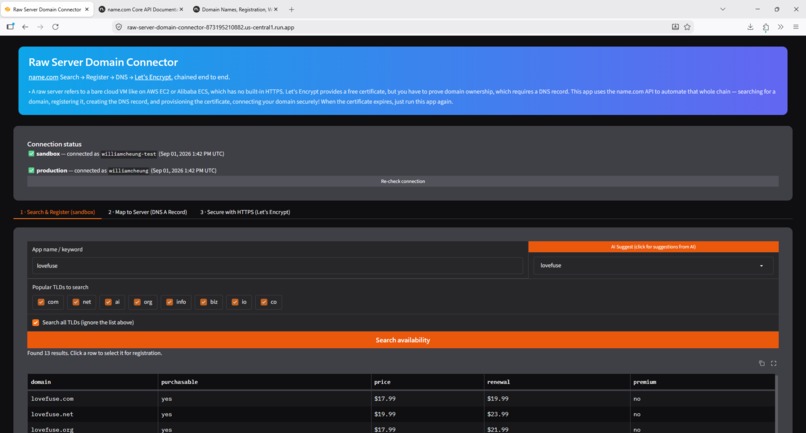Toggle the org TLD checkbox
This screenshot has height=433, width=806.
137,302
